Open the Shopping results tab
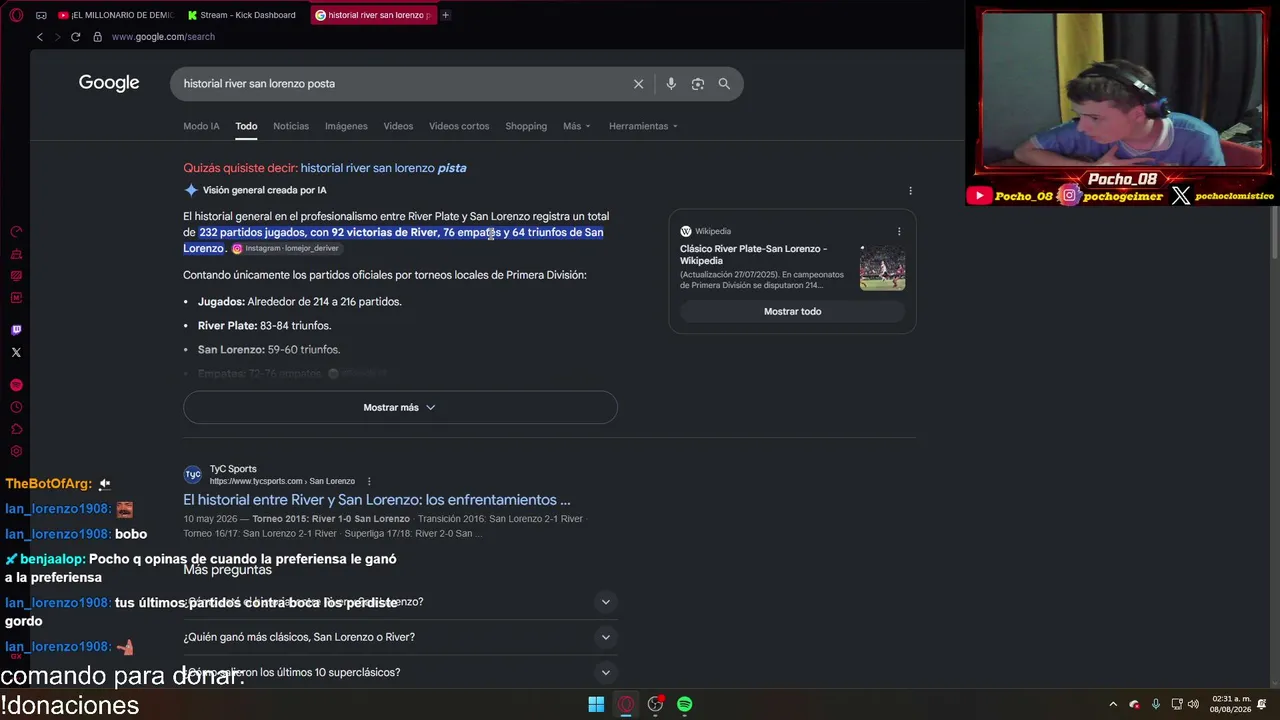Screen dimensions: 1280x720 point(526,126)
